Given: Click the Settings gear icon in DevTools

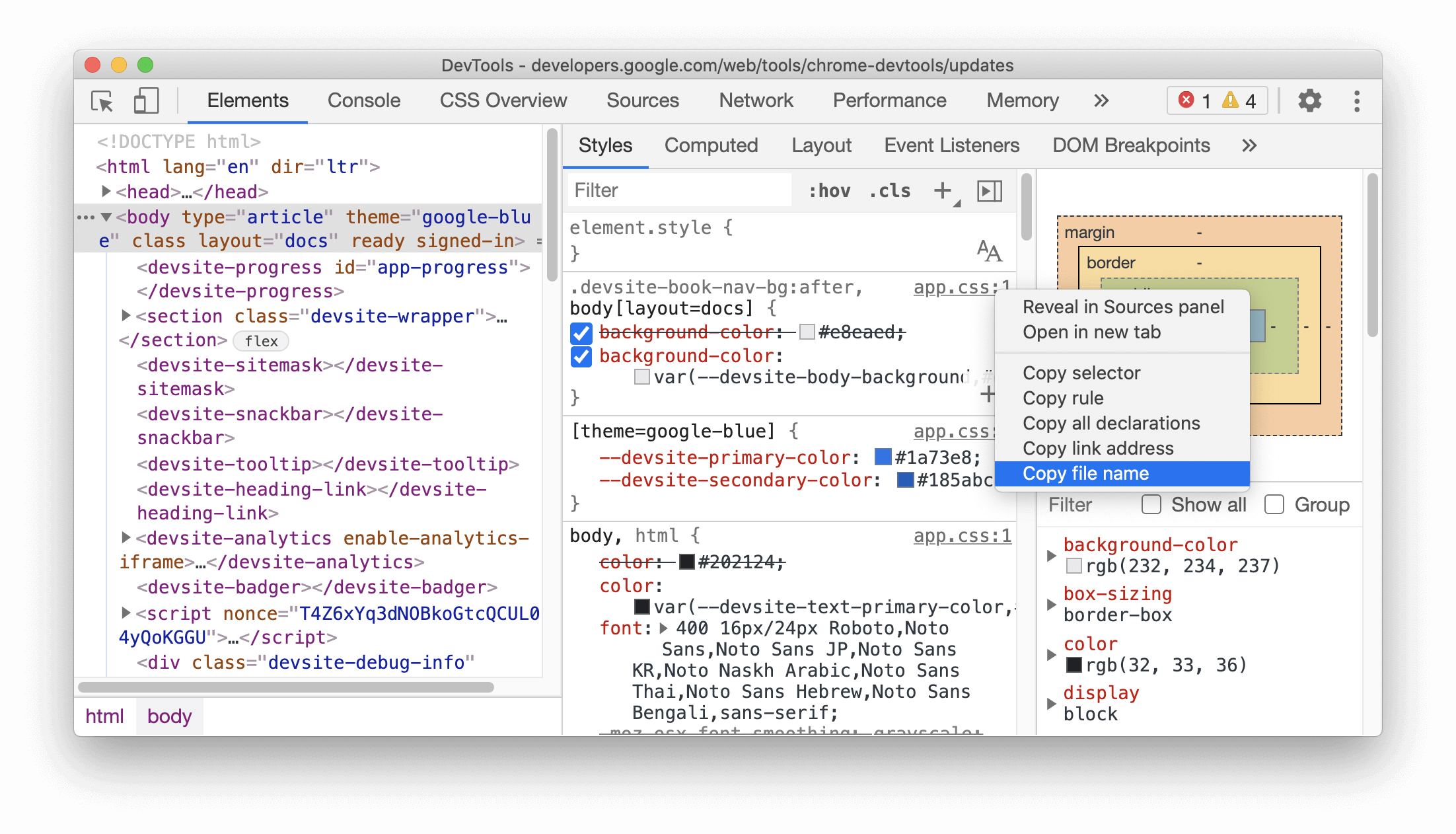Looking at the screenshot, I should (x=1307, y=101).
